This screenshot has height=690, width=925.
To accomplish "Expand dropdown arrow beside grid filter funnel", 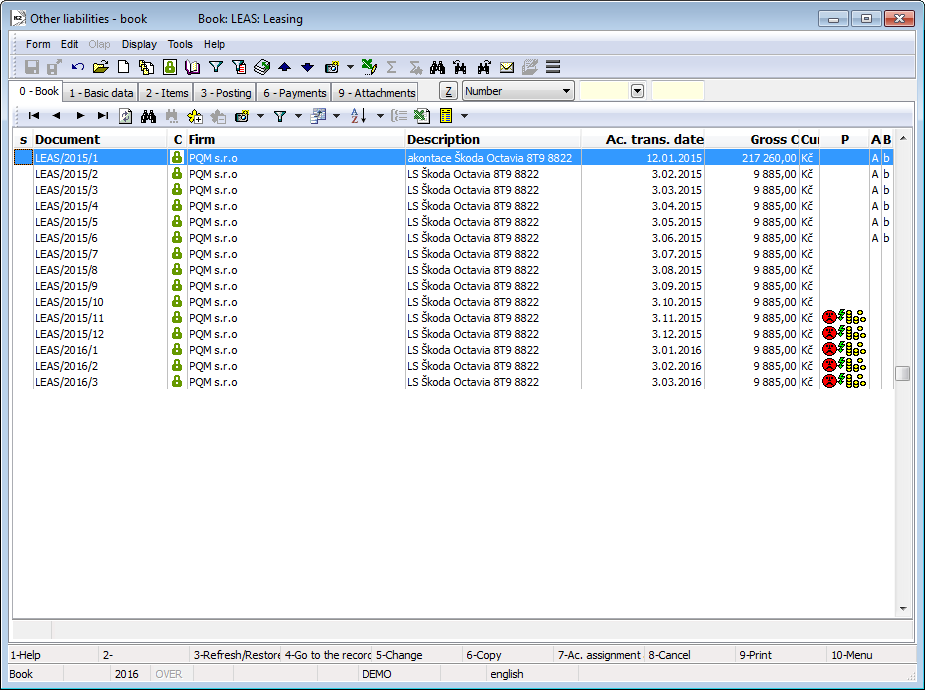I will click(298, 116).
